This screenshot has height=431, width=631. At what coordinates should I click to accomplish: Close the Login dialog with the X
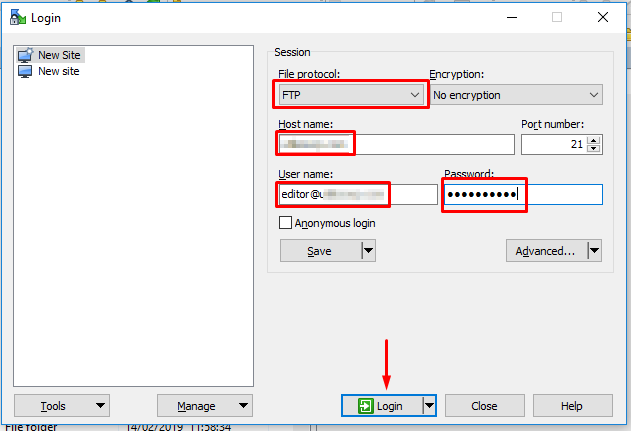pyautogui.click(x=603, y=17)
